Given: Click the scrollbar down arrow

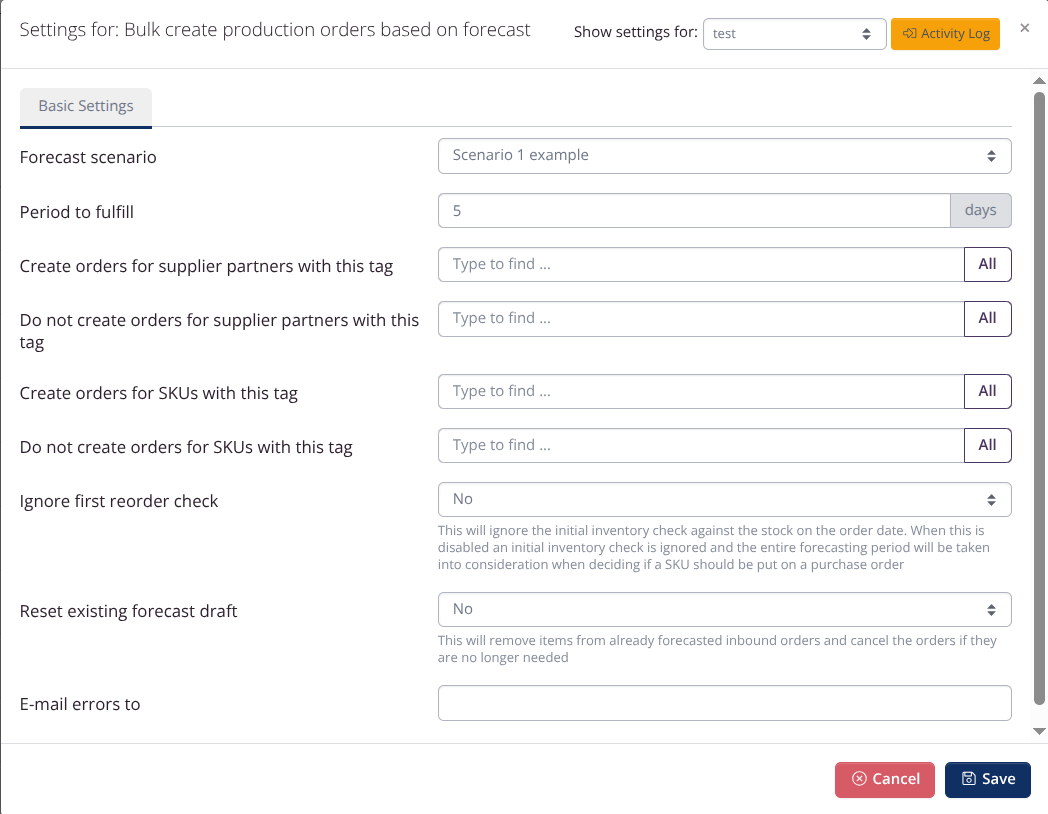Looking at the screenshot, I should click(1039, 732).
